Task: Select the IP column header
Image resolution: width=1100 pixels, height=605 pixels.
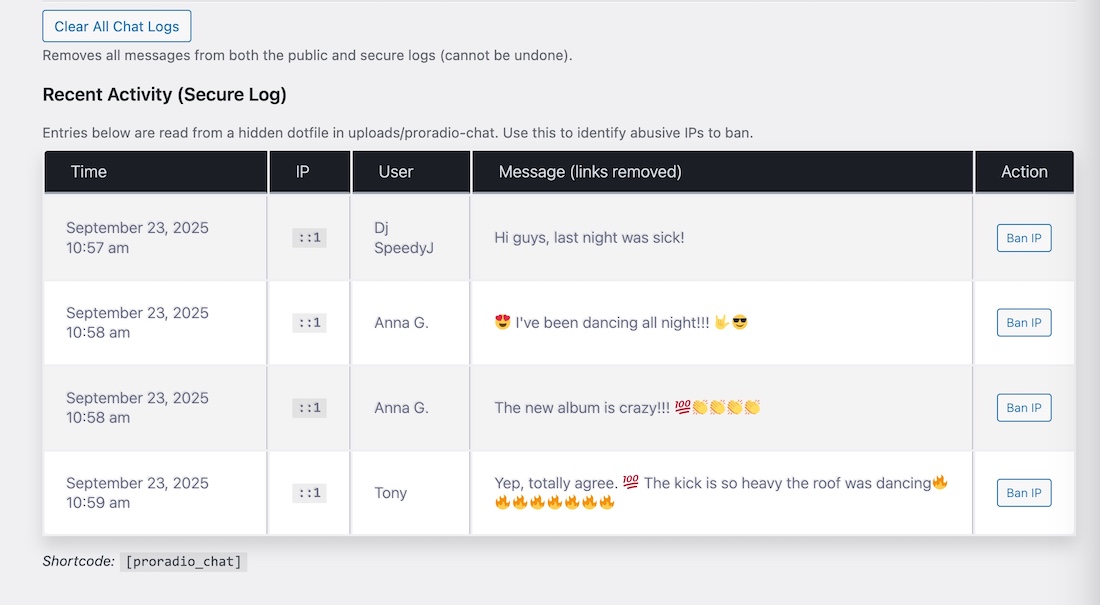Action: [303, 172]
